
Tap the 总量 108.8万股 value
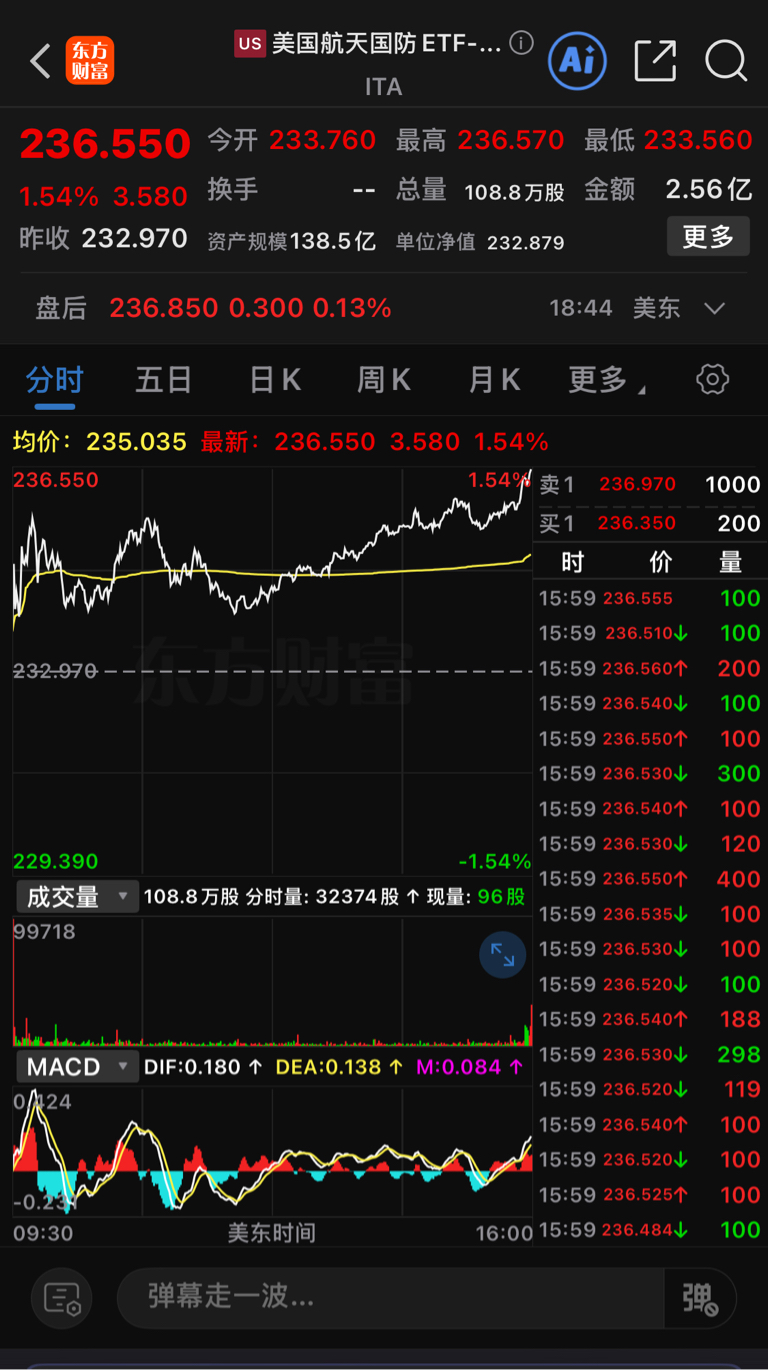click(514, 192)
